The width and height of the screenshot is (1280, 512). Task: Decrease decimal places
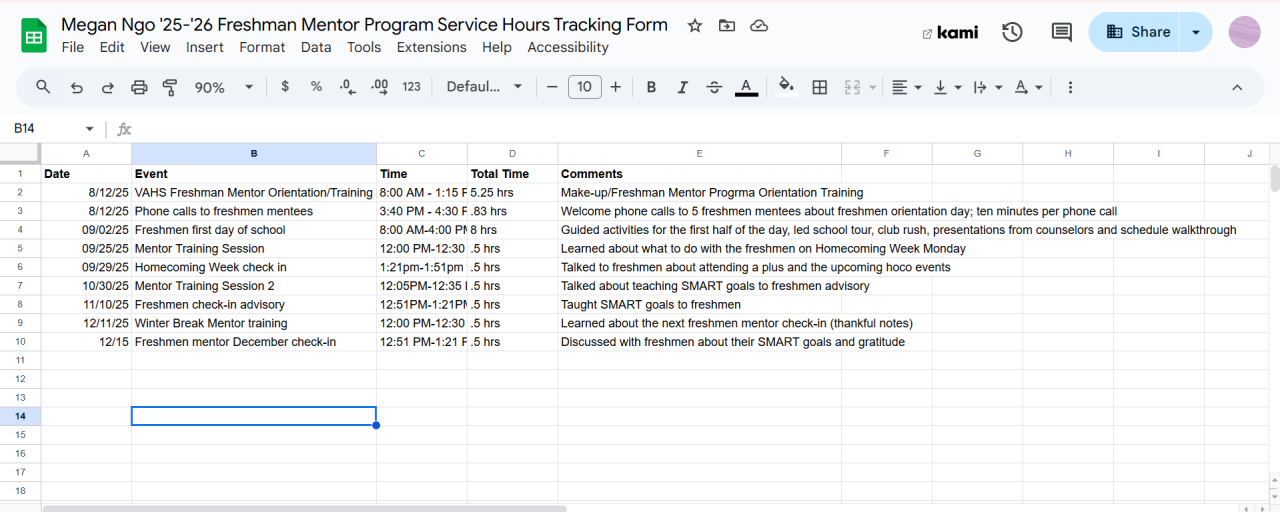pos(347,87)
